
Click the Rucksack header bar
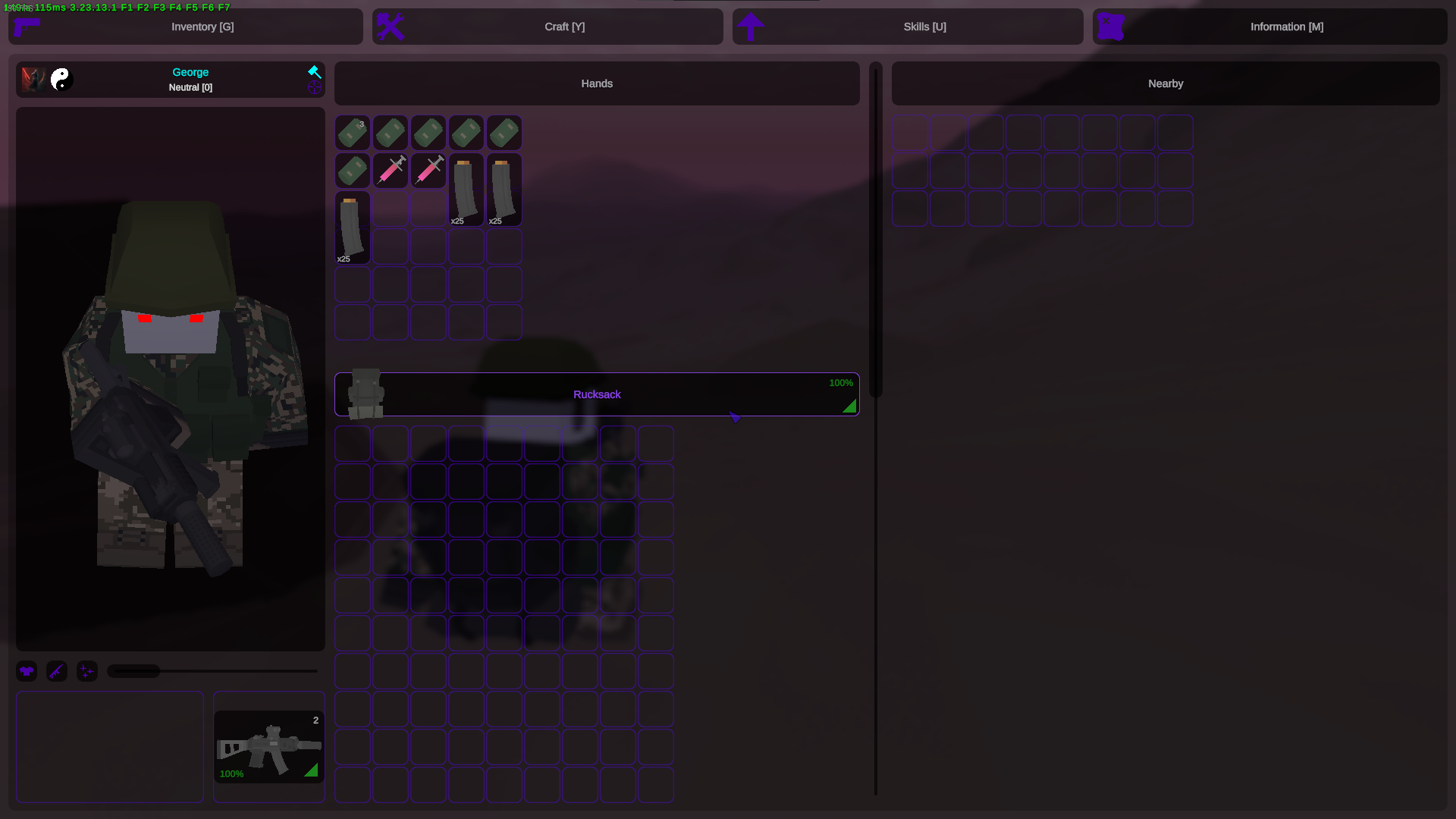[597, 394]
